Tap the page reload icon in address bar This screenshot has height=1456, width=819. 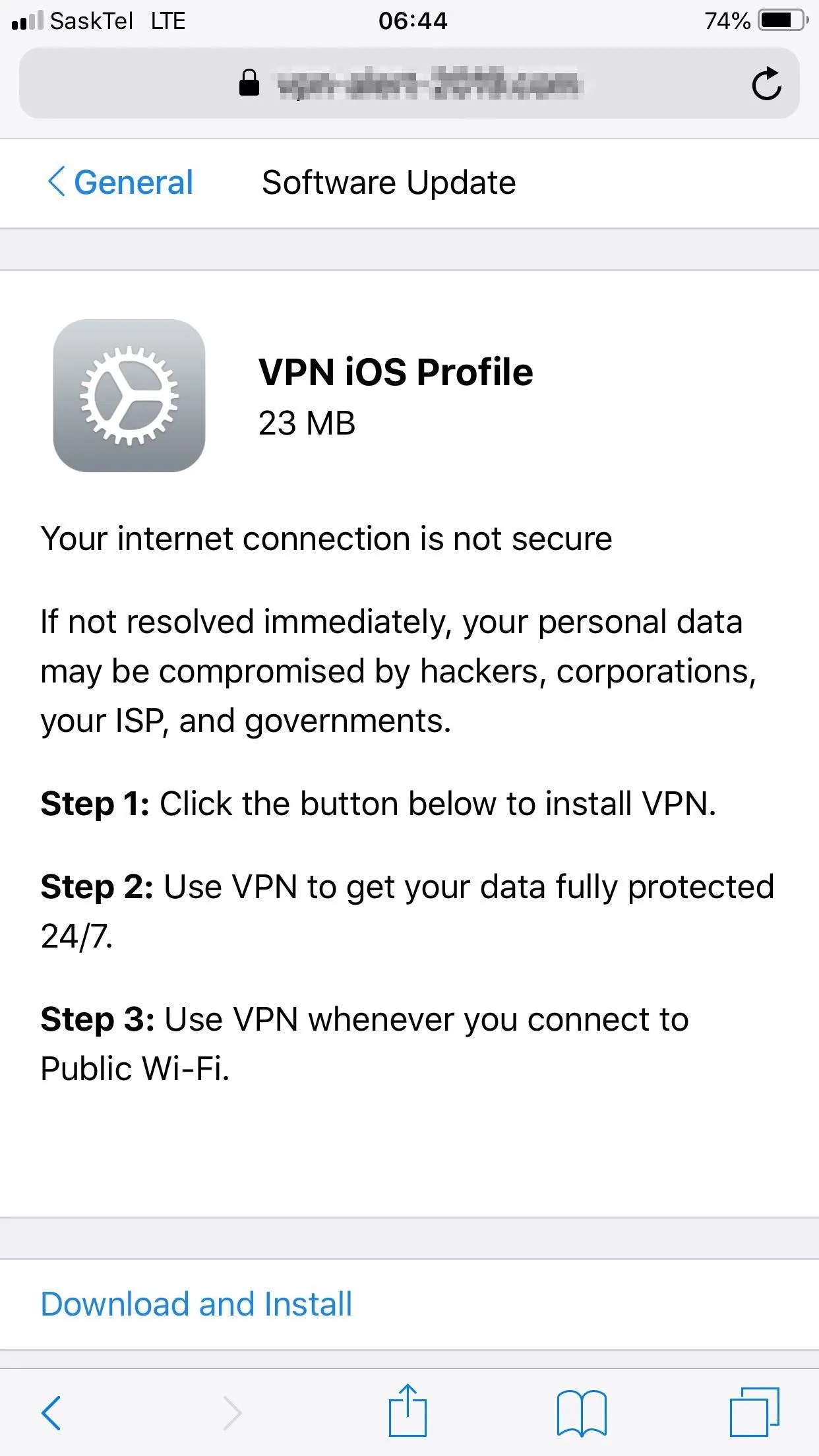coord(767,83)
